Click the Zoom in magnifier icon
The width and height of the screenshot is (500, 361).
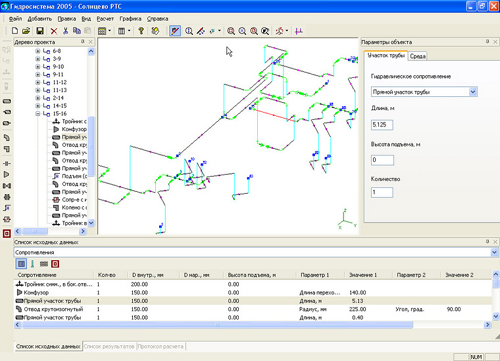click(x=231, y=31)
